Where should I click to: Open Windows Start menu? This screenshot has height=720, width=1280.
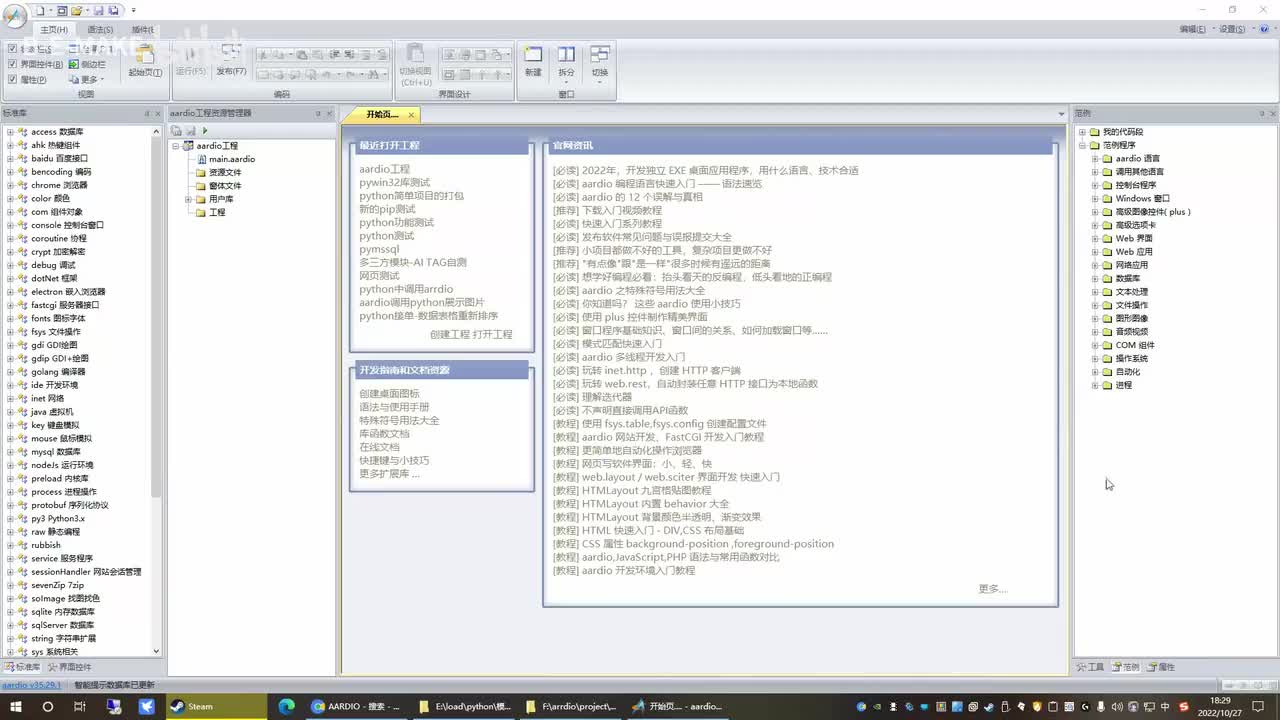point(17,706)
